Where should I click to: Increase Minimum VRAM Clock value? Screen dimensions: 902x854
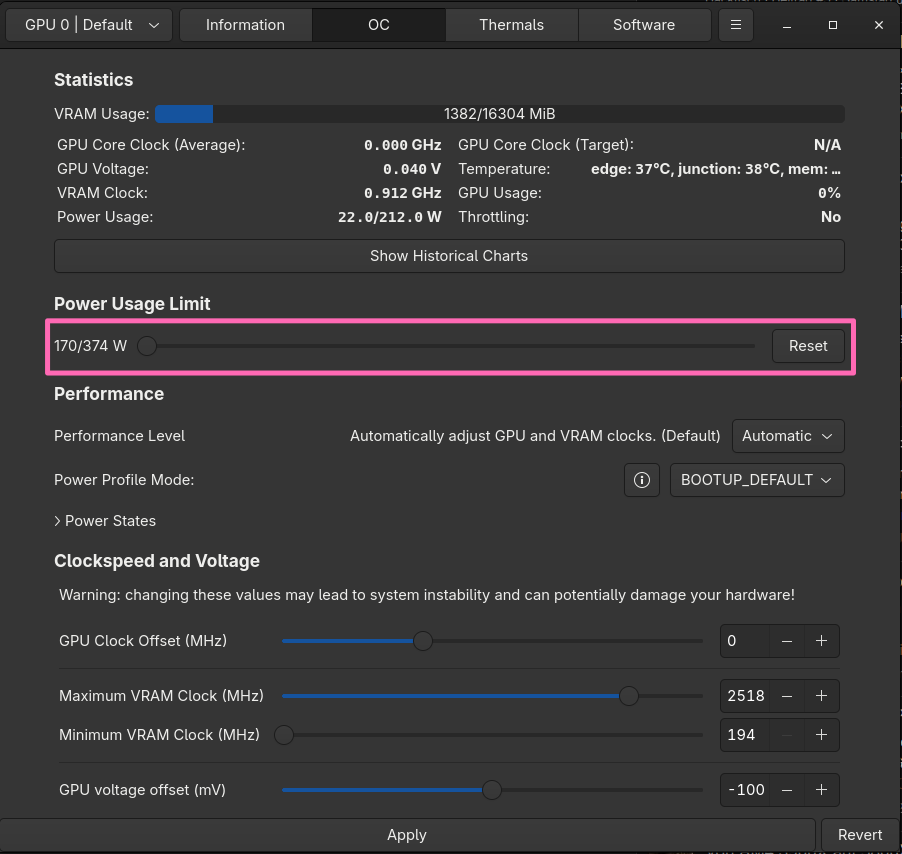coord(821,735)
